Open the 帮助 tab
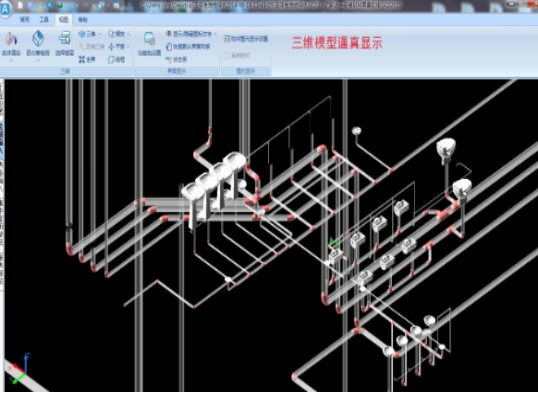The image size is (538, 393). pos(83,20)
